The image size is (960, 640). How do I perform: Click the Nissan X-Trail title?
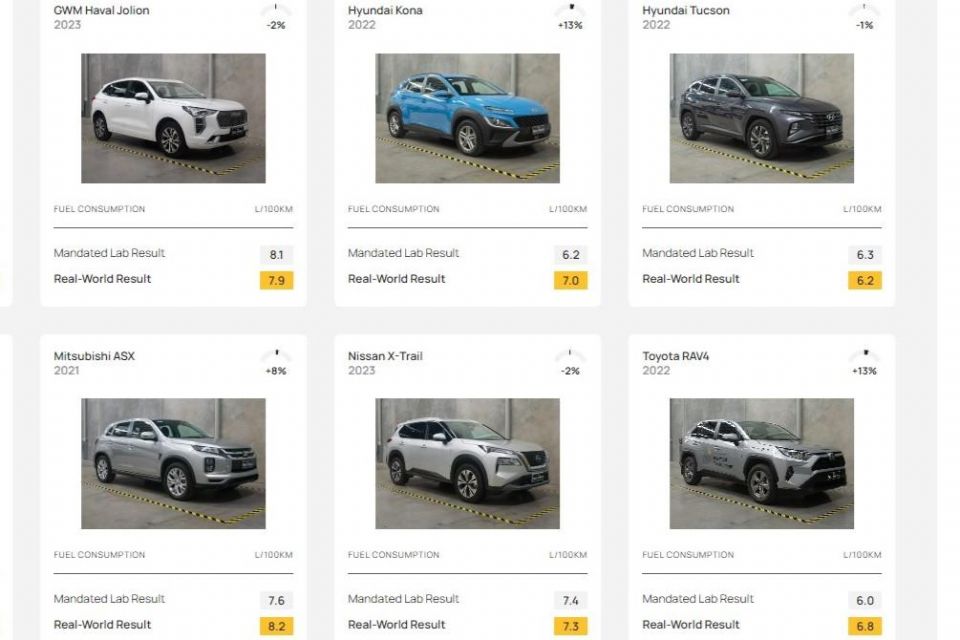[x=385, y=356]
